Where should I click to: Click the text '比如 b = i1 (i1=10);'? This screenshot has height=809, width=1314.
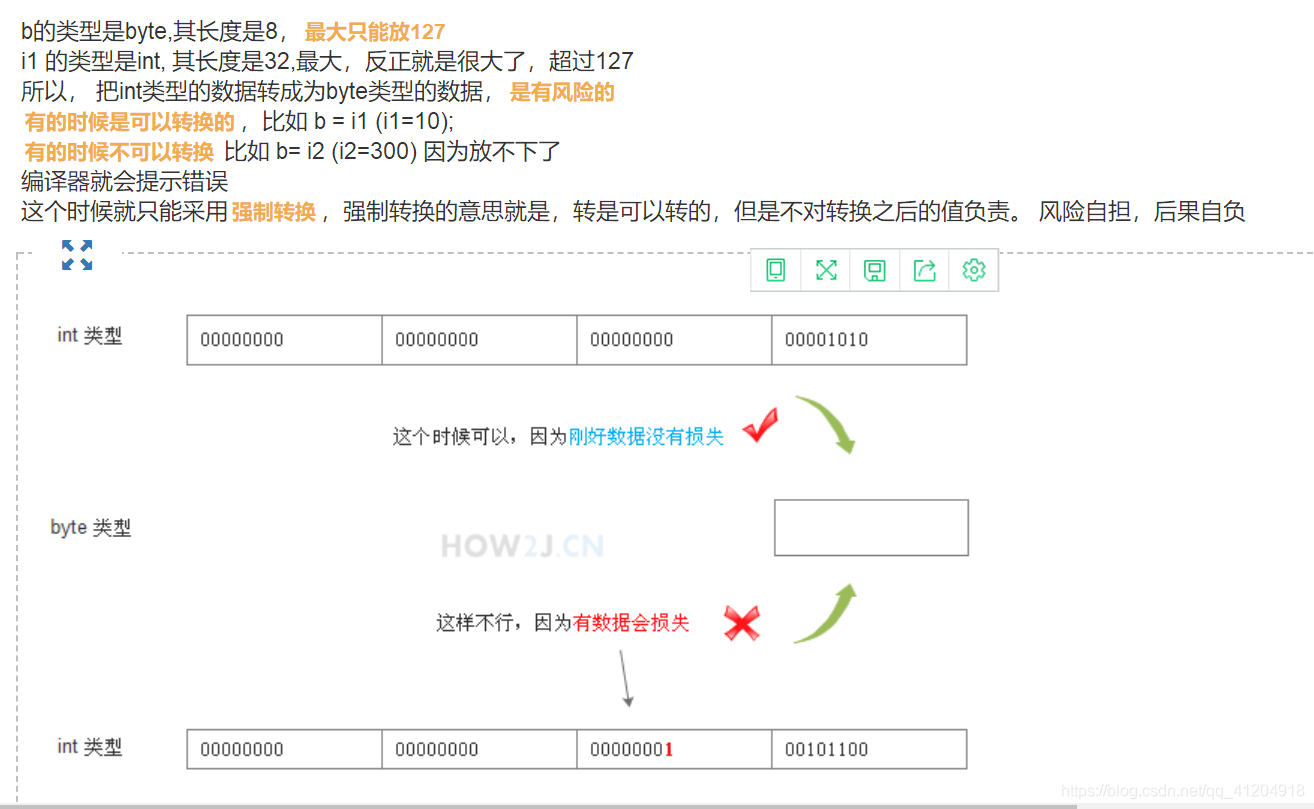pos(358,123)
